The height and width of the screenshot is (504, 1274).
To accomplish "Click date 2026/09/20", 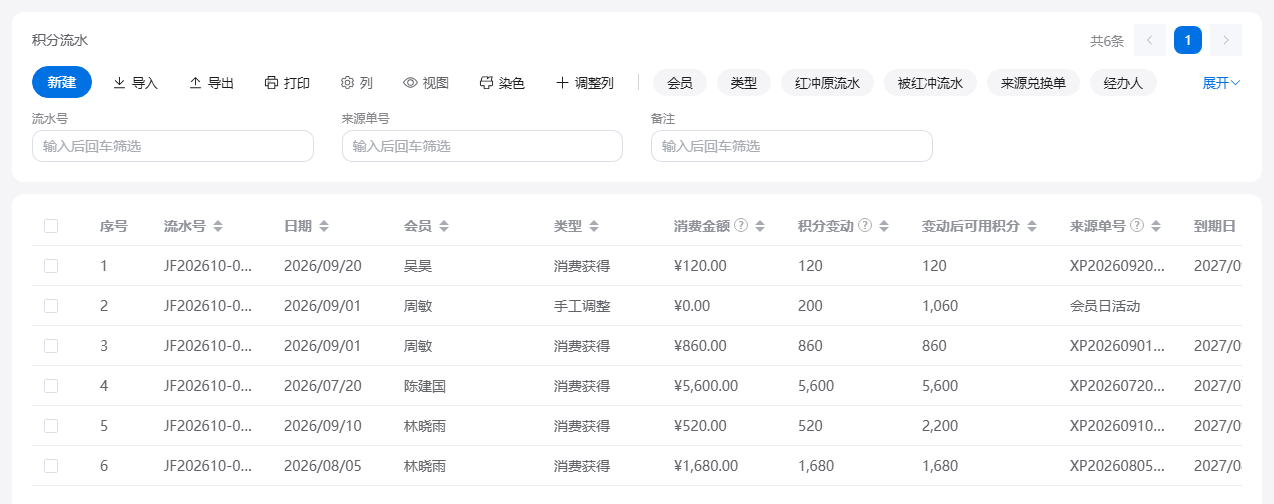I will pos(323,266).
